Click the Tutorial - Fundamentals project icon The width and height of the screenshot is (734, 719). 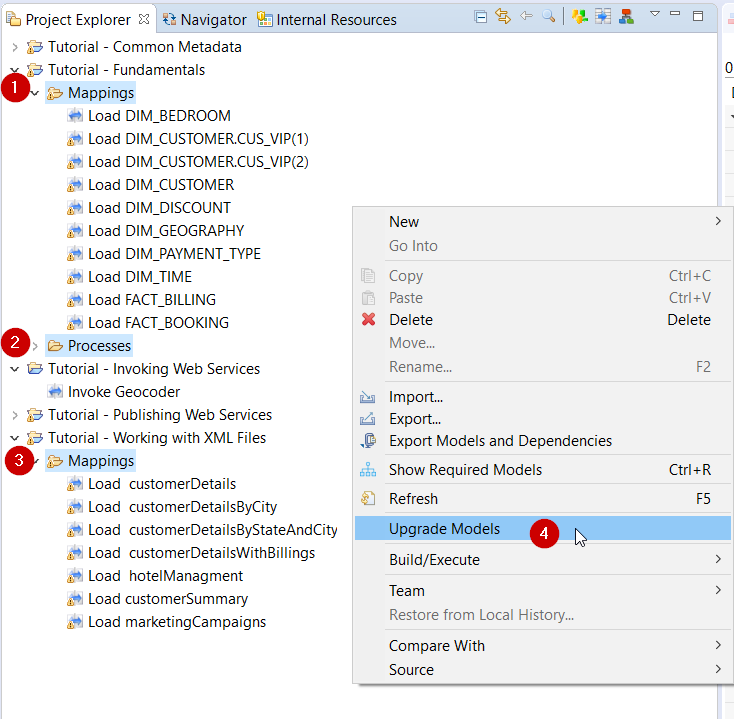35,70
